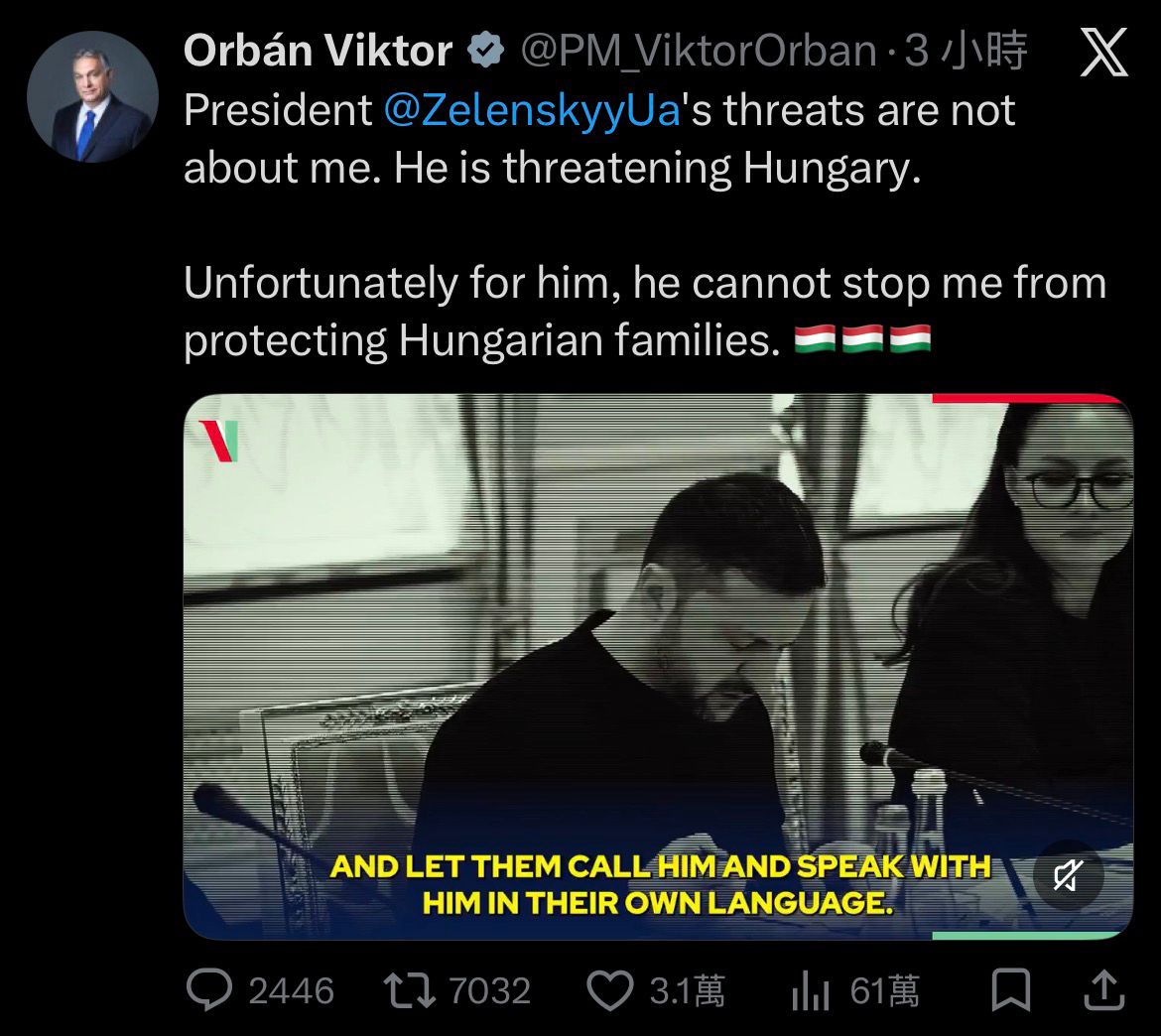
Task: Click the 7032 reposts count
Action: coord(489,990)
